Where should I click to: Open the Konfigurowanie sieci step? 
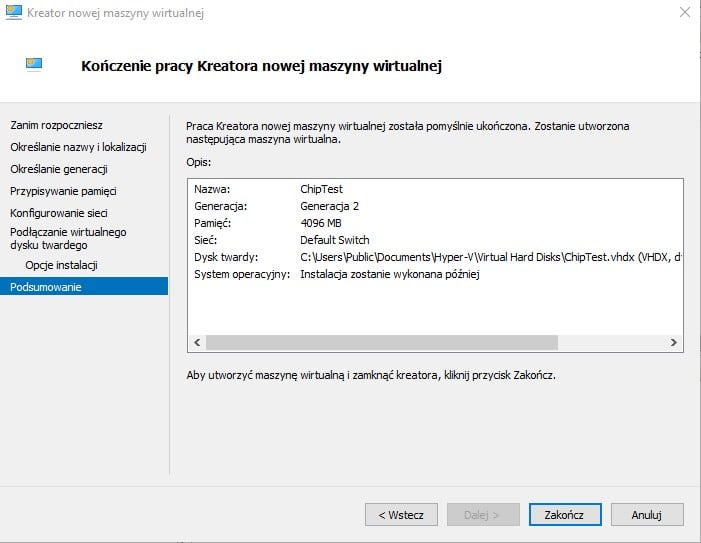[58, 213]
